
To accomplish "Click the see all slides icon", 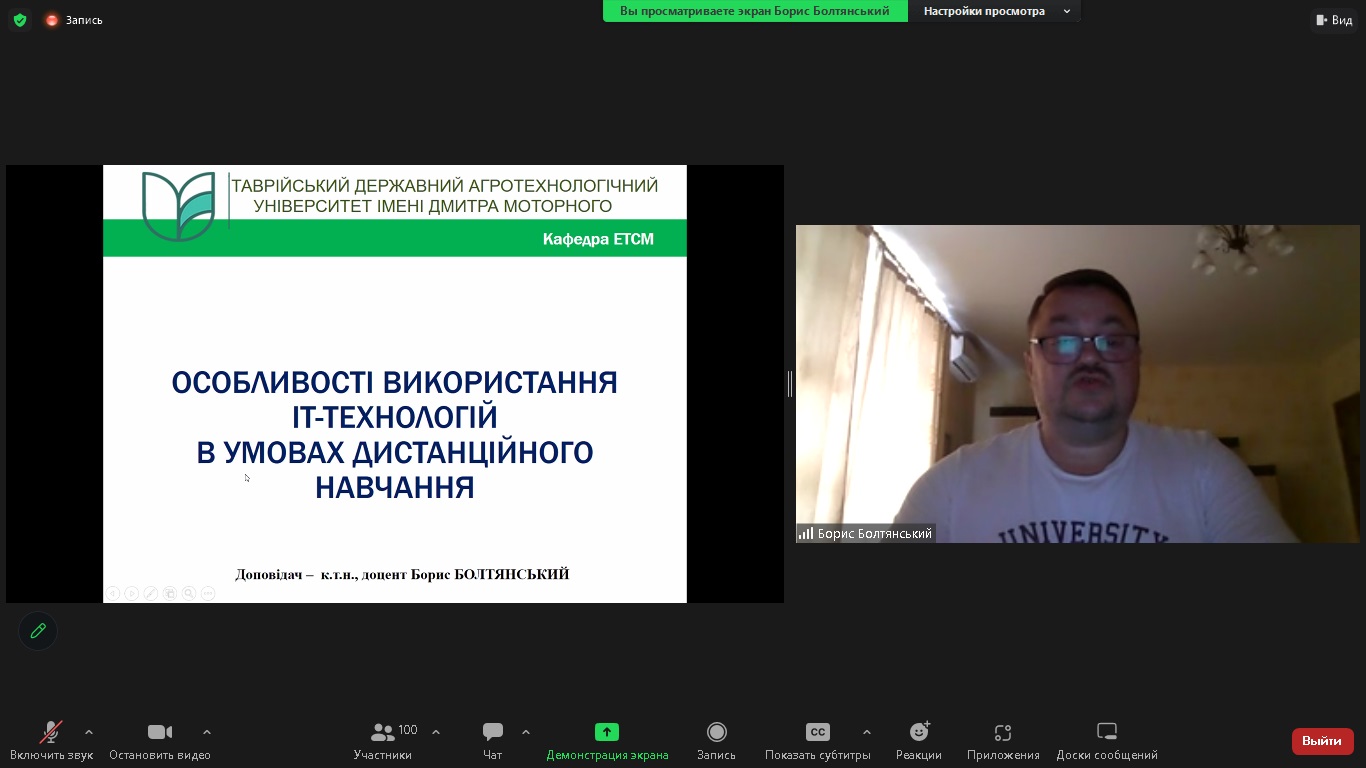I will click(170, 594).
